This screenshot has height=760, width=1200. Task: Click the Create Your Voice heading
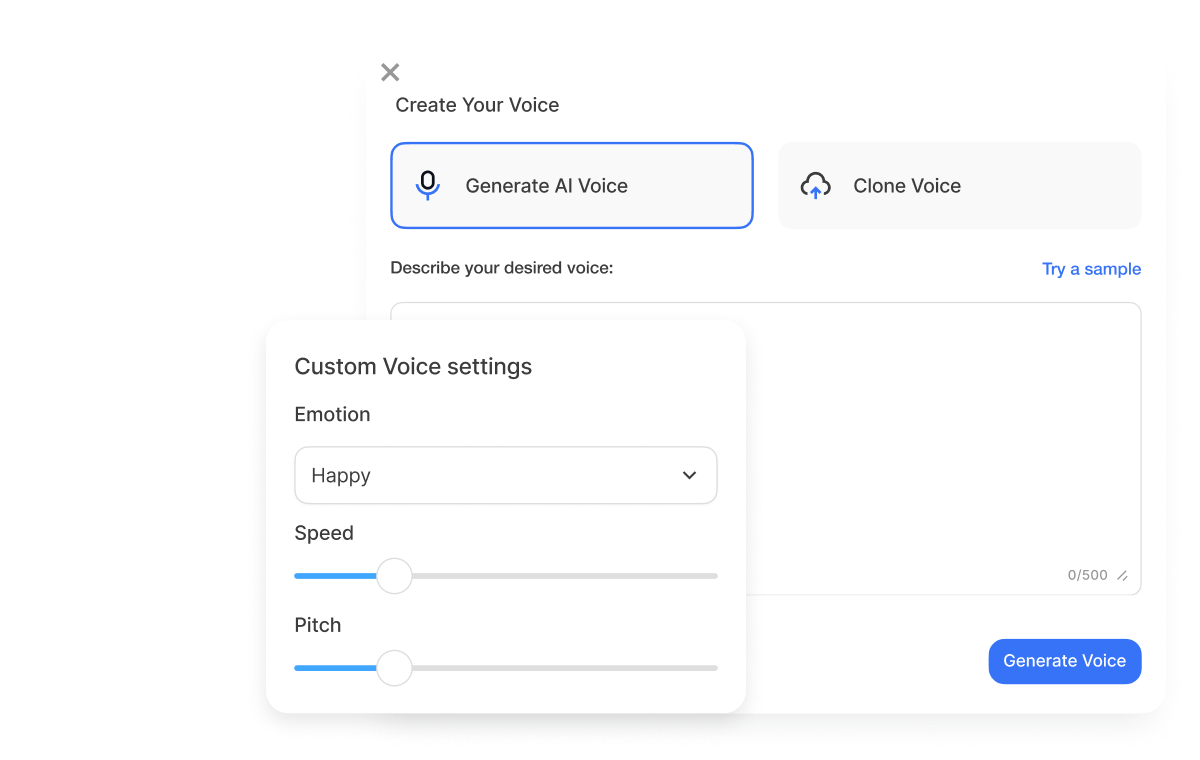pos(477,105)
